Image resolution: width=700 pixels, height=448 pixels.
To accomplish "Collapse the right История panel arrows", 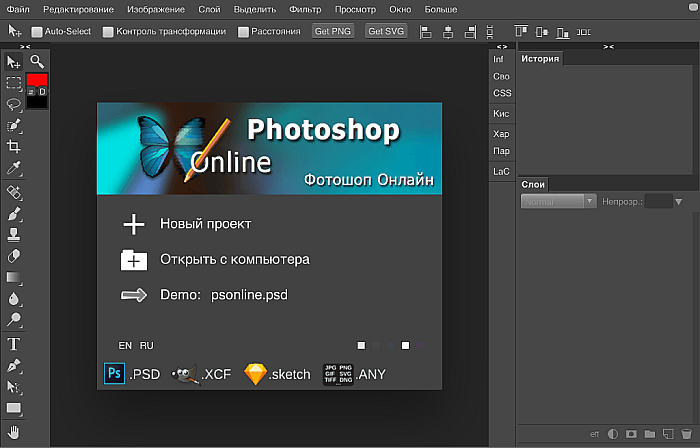I will (x=608, y=46).
